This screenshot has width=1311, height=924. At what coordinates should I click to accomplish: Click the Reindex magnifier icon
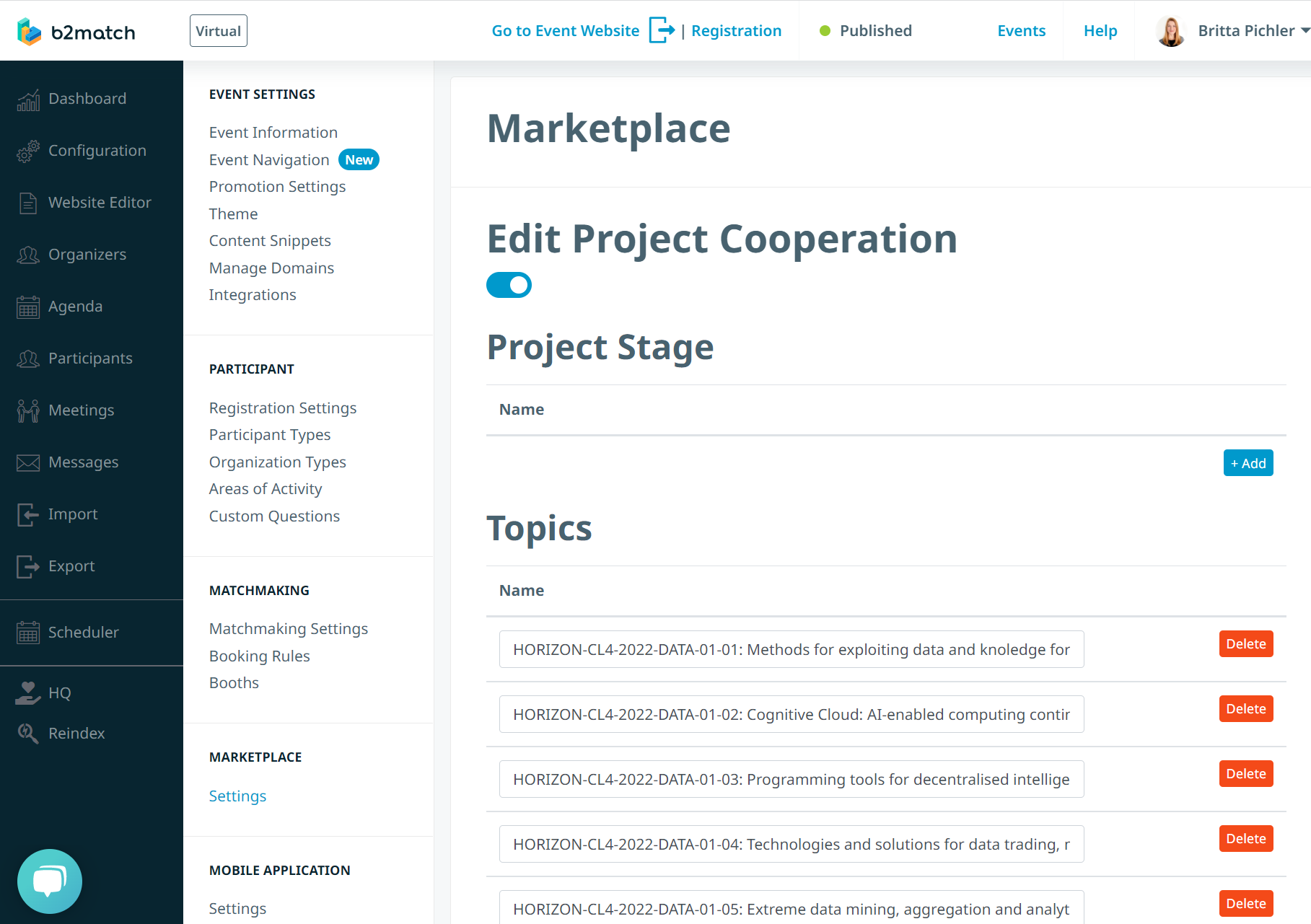point(28,734)
